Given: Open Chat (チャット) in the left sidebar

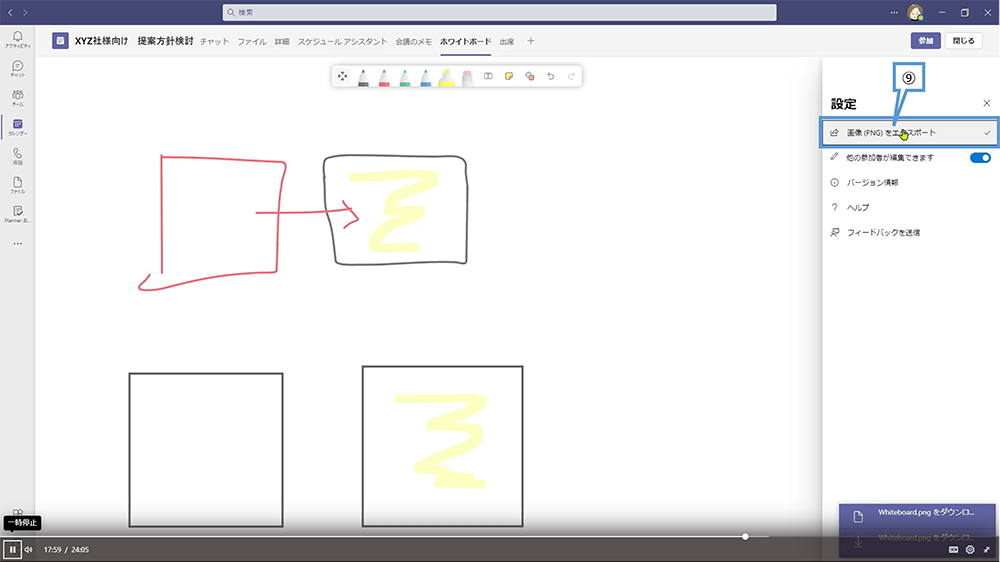Looking at the screenshot, I should pos(17,69).
